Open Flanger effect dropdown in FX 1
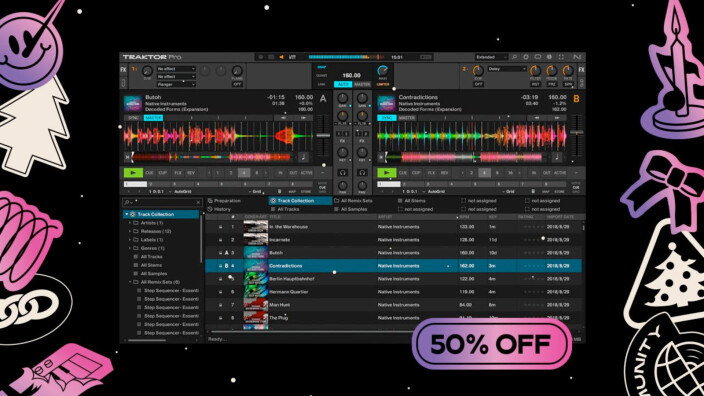This screenshot has width=704, height=396. (x=176, y=84)
